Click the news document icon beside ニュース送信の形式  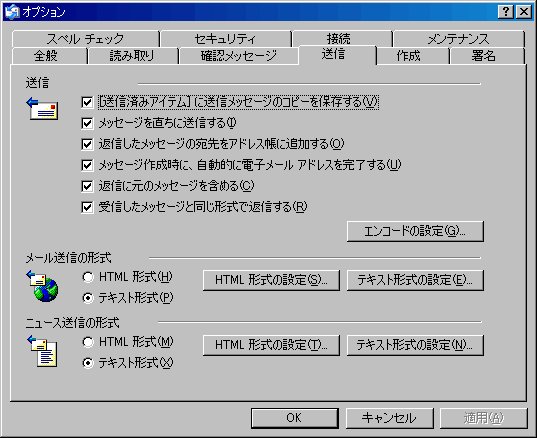[42, 351]
